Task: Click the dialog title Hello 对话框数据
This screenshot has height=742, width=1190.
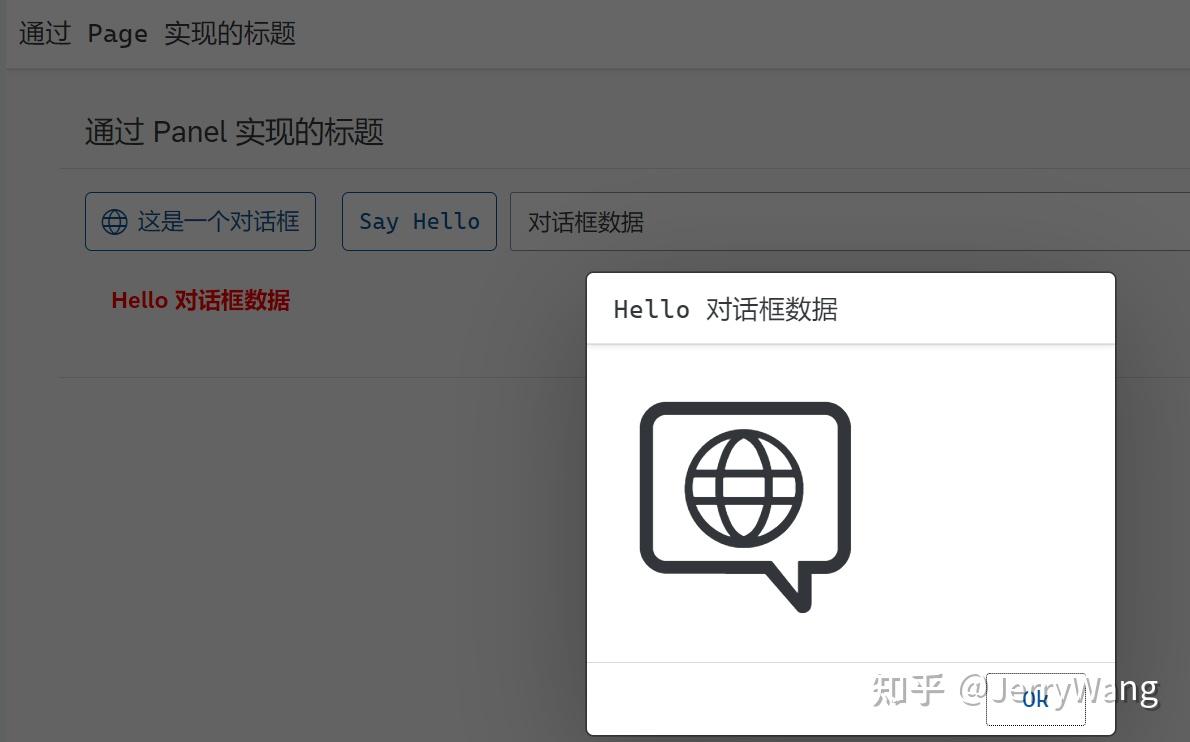Action: [726, 309]
